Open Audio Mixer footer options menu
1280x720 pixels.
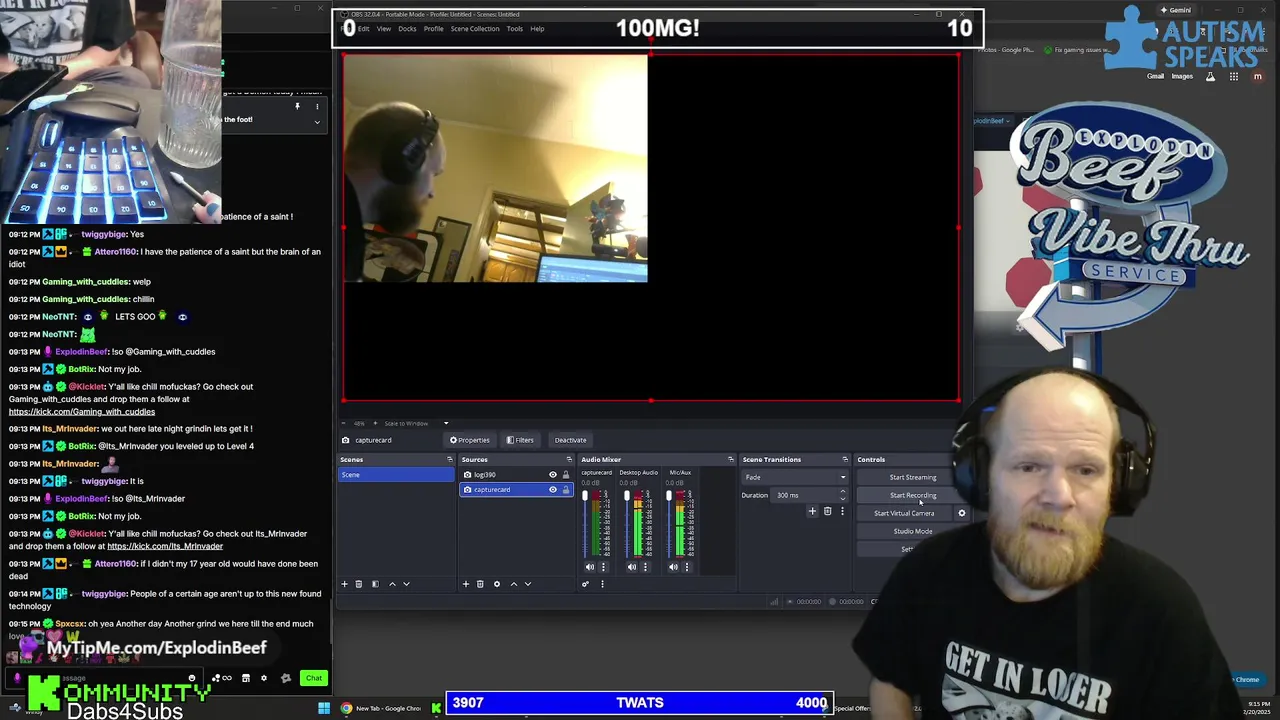(602, 584)
